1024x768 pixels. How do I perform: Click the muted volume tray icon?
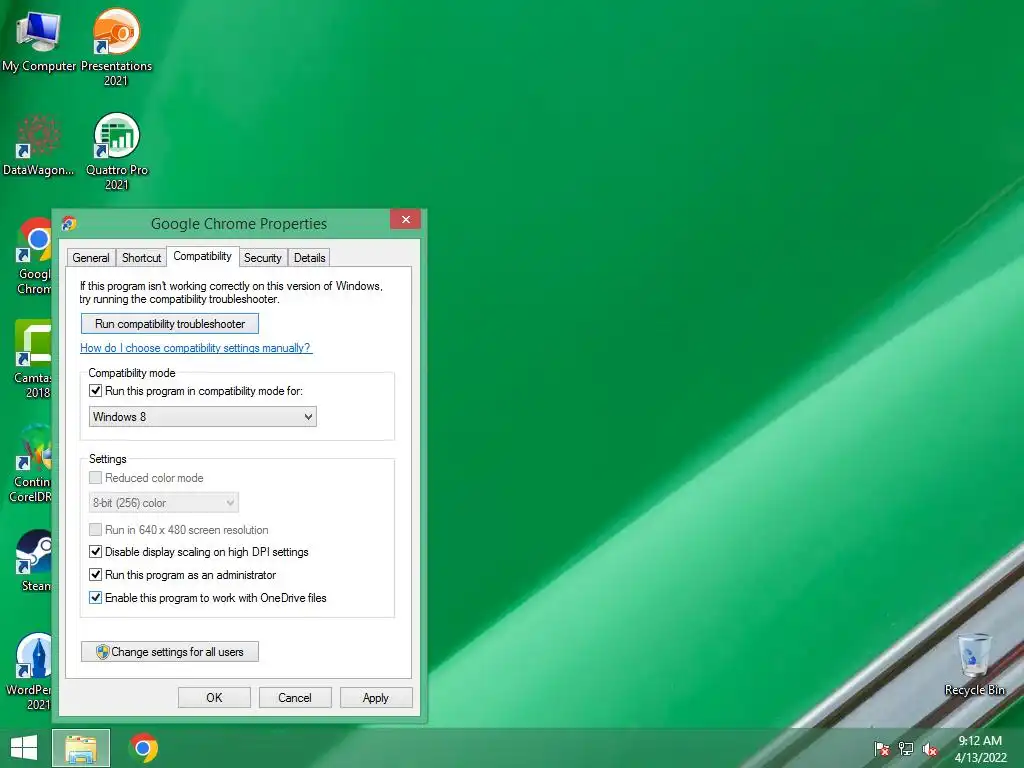(930, 749)
